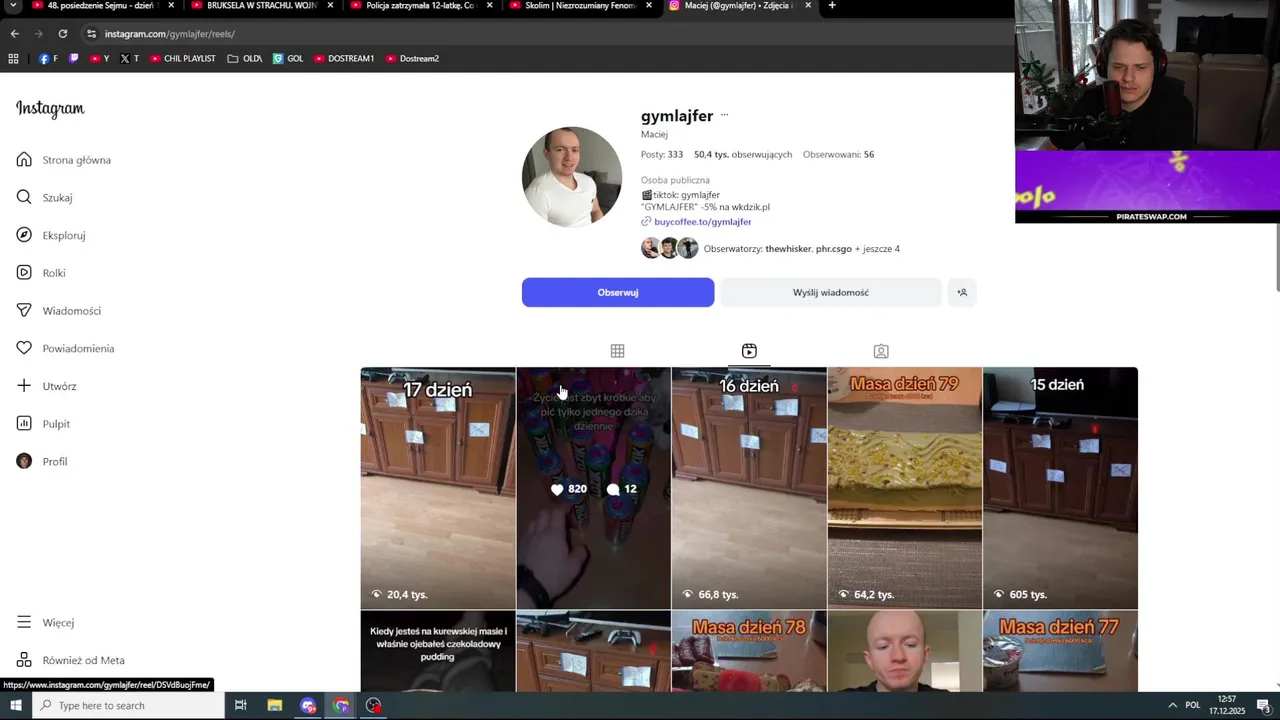Click POL language indicator
Screen dimensions: 1280x720
[x=1193, y=706]
